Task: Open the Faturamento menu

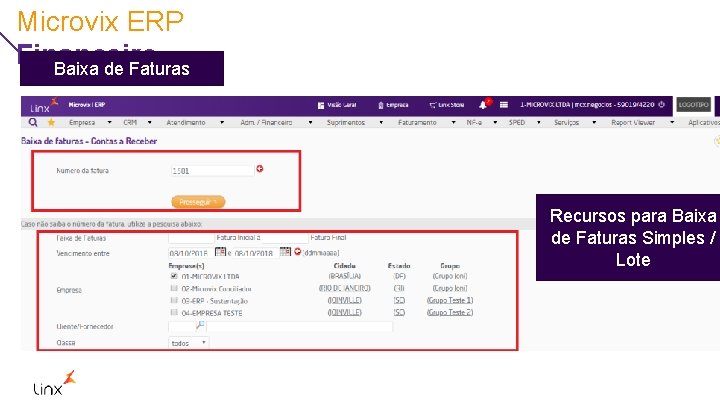Action: pos(417,123)
